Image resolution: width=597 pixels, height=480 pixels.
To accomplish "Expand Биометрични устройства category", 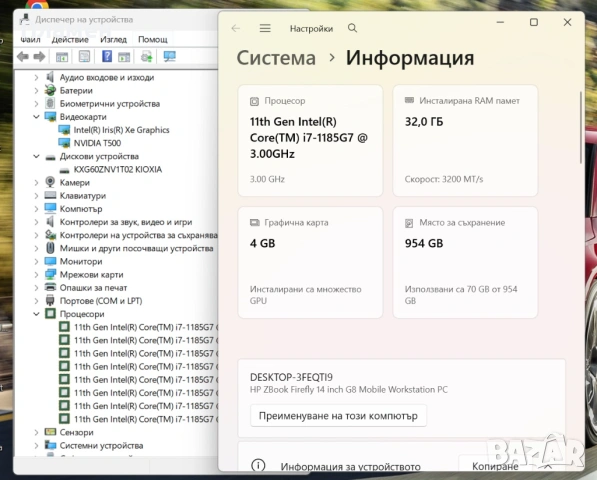I will pyautogui.click(x=36, y=104).
